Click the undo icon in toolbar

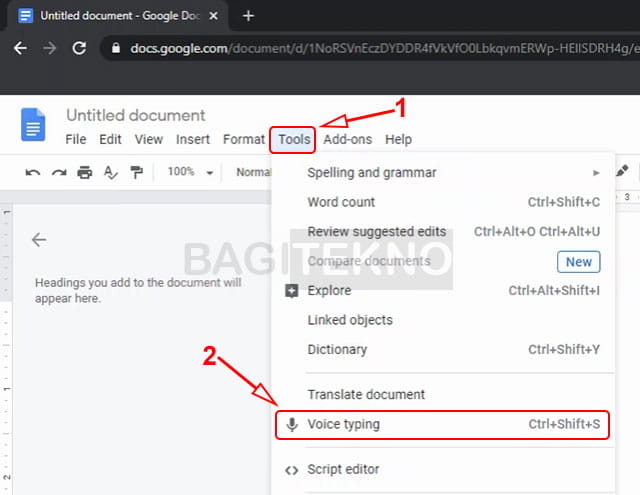coord(33,173)
